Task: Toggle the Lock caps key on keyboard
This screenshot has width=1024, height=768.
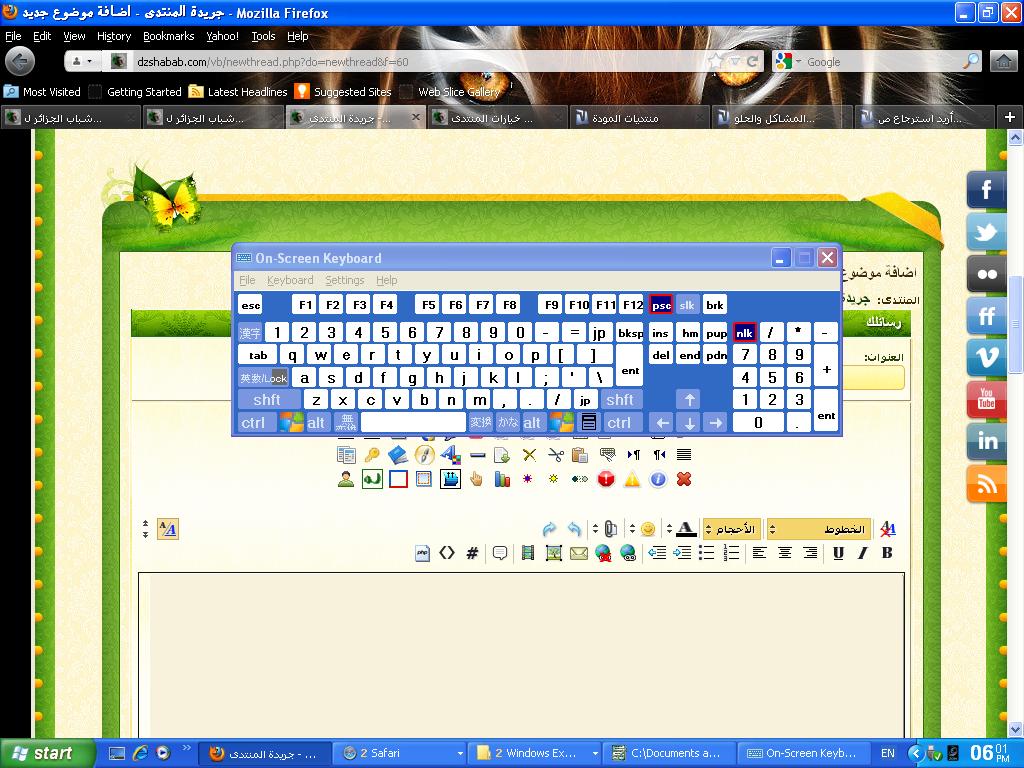Action: click(x=263, y=378)
